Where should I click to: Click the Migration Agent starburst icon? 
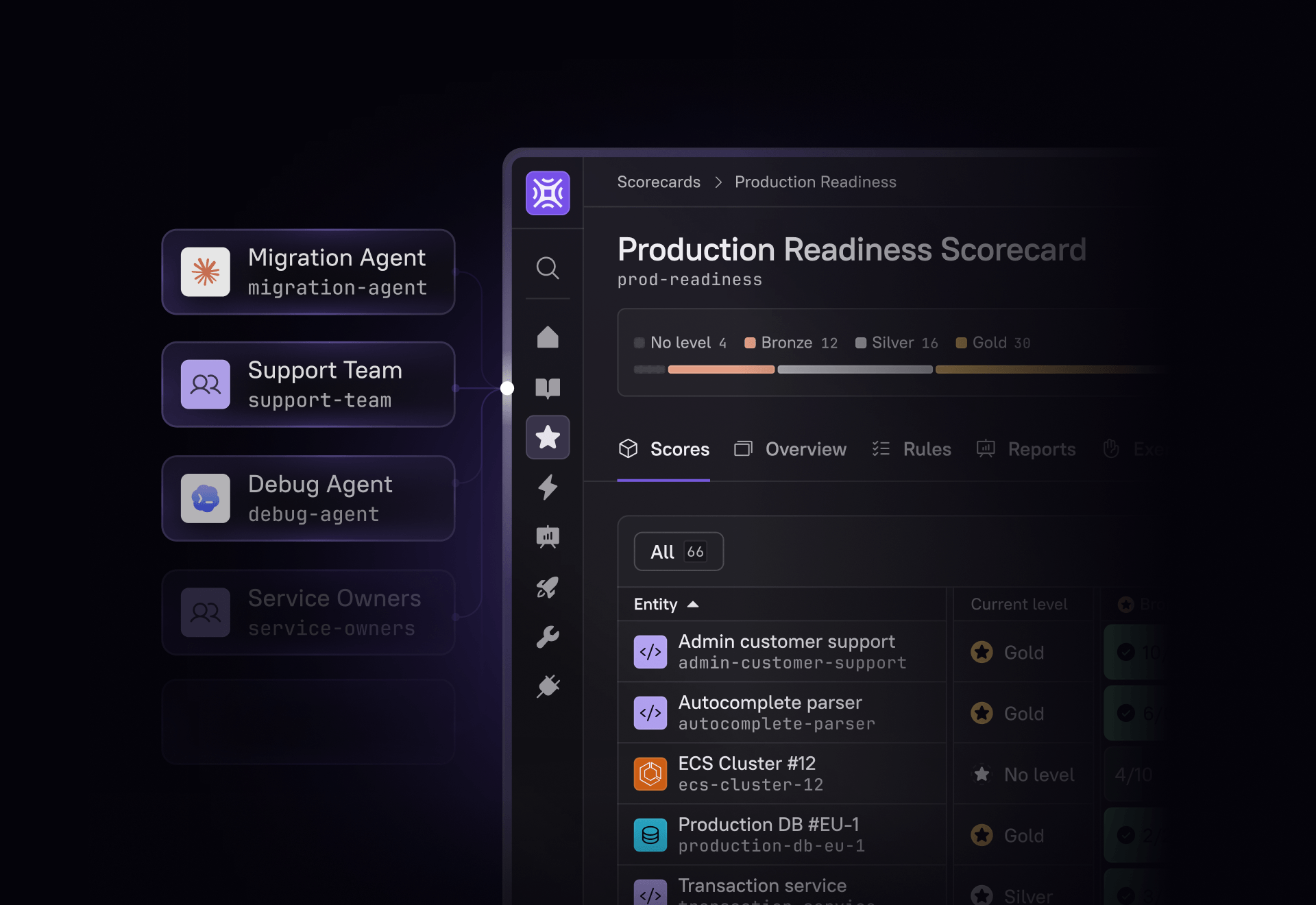tap(206, 272)
